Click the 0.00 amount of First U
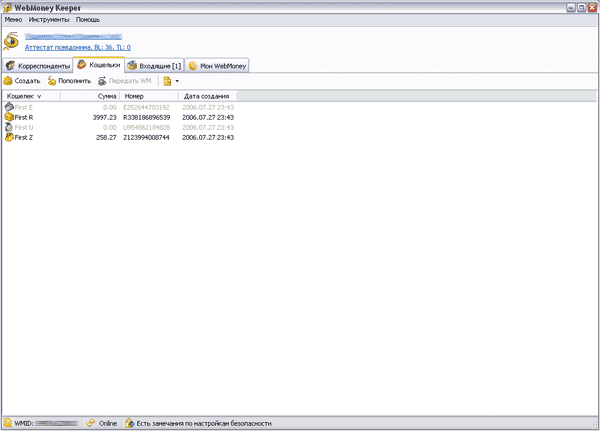600x431 pixels. click(109, 127)
